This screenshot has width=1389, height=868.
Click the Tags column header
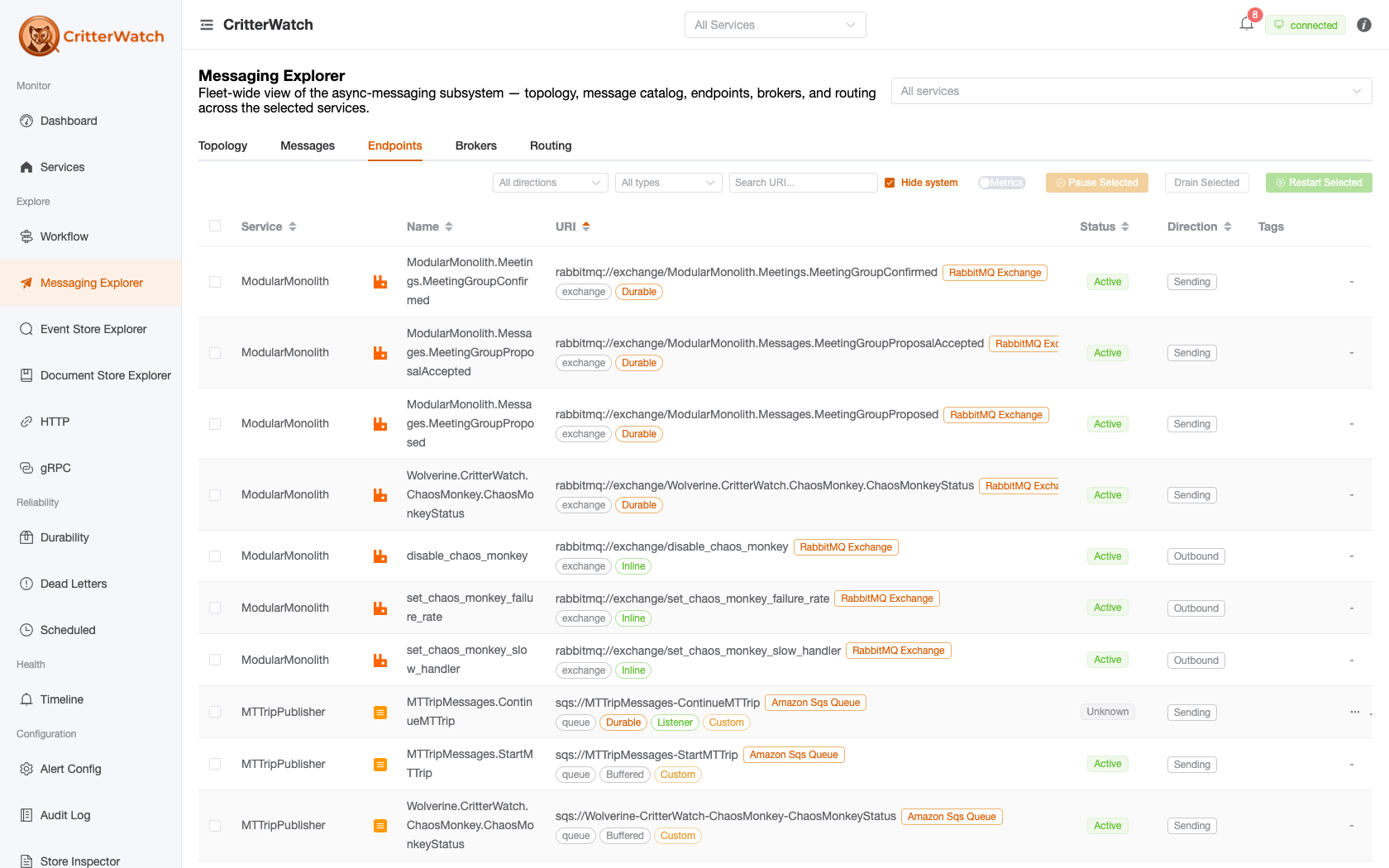click(1271, 227)
